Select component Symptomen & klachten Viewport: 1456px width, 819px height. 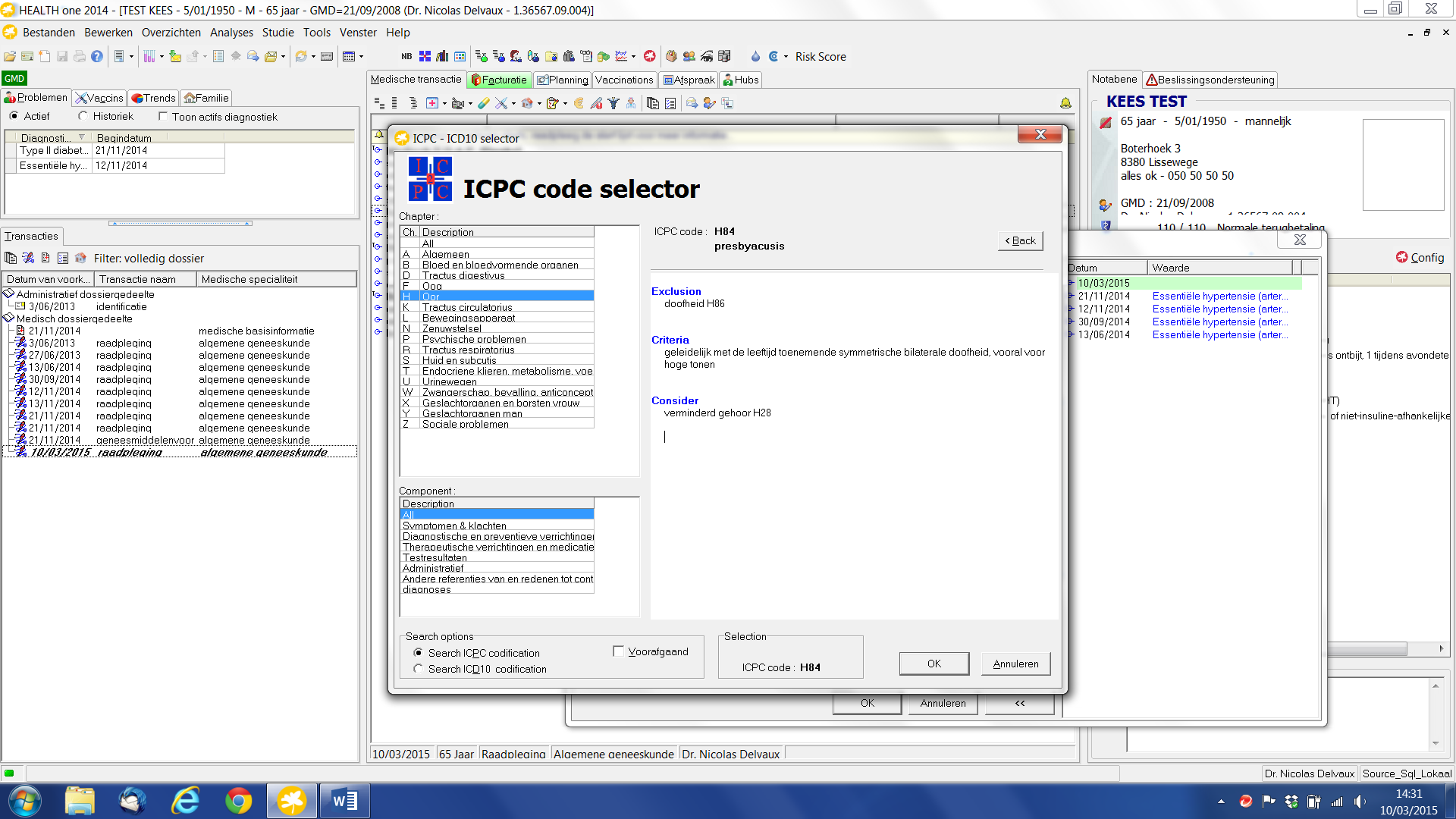(x=497, y=525)
